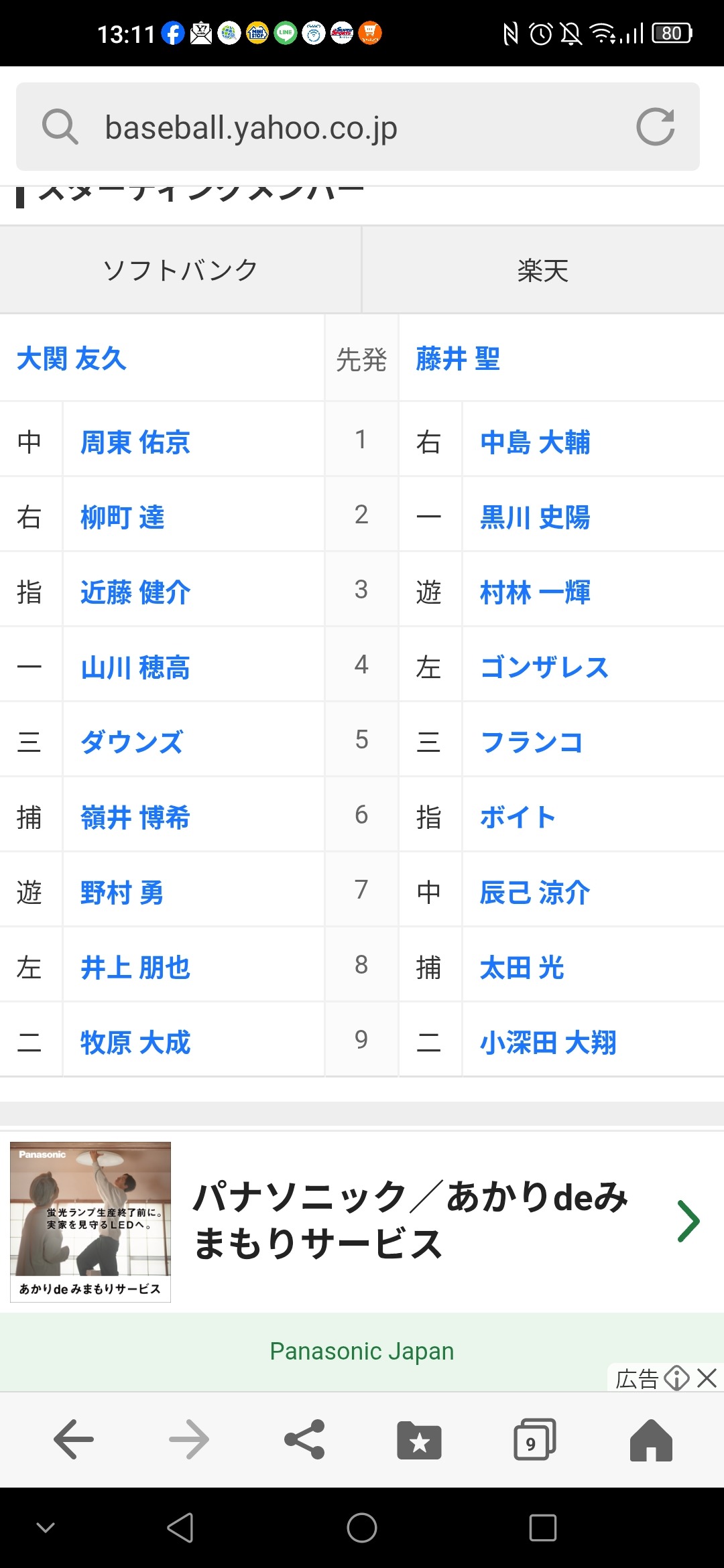The image size is (724, 1568).
Task: Go back using browser back arrow
Action: pos(74,1439)
